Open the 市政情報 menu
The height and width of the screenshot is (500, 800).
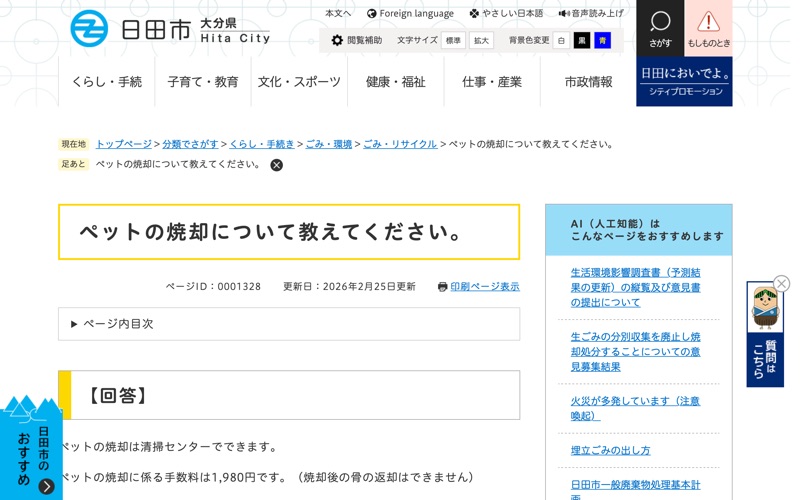(588, 82)
